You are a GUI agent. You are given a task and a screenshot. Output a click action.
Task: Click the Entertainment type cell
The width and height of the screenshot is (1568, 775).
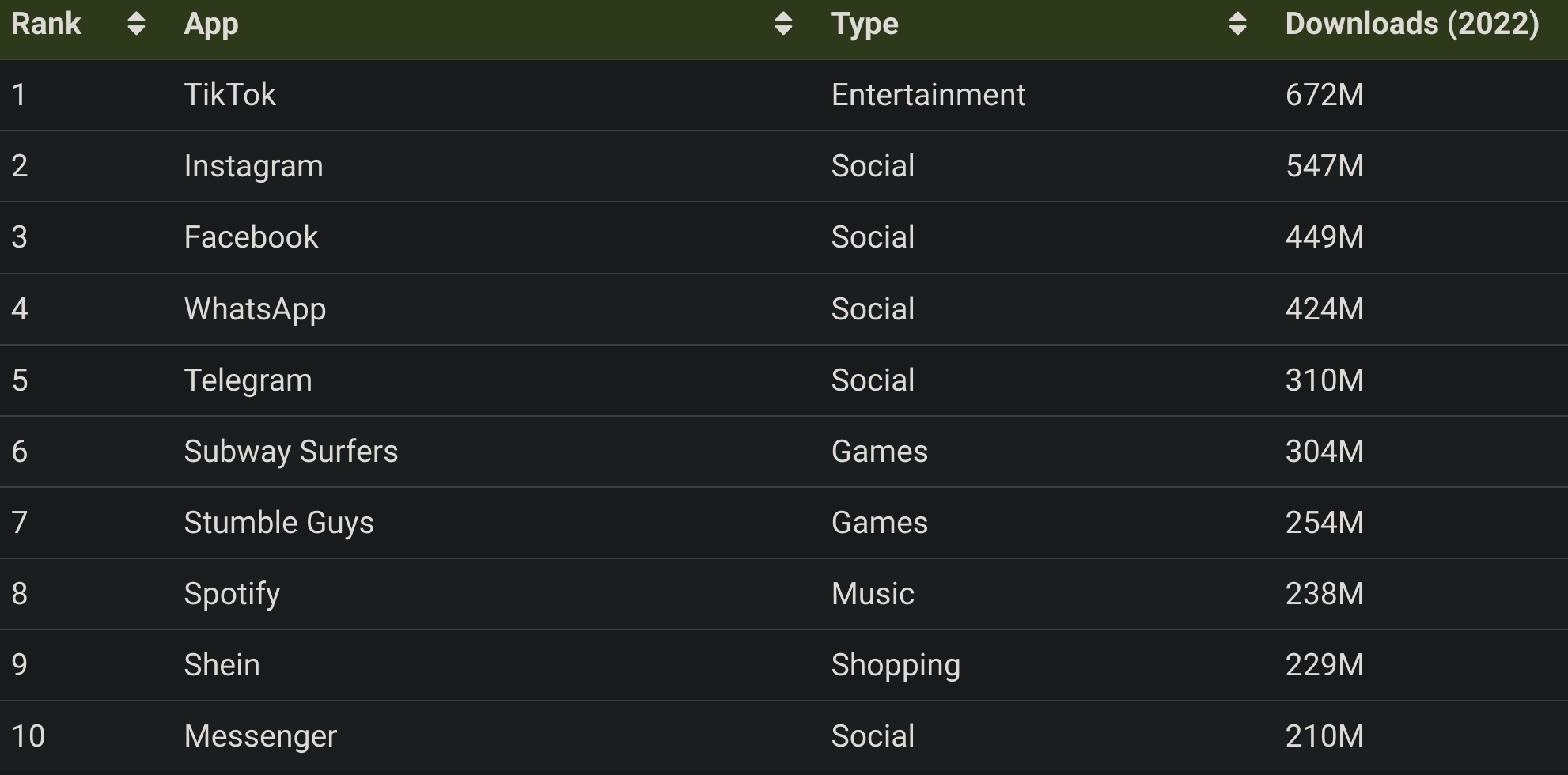point(927,95)
